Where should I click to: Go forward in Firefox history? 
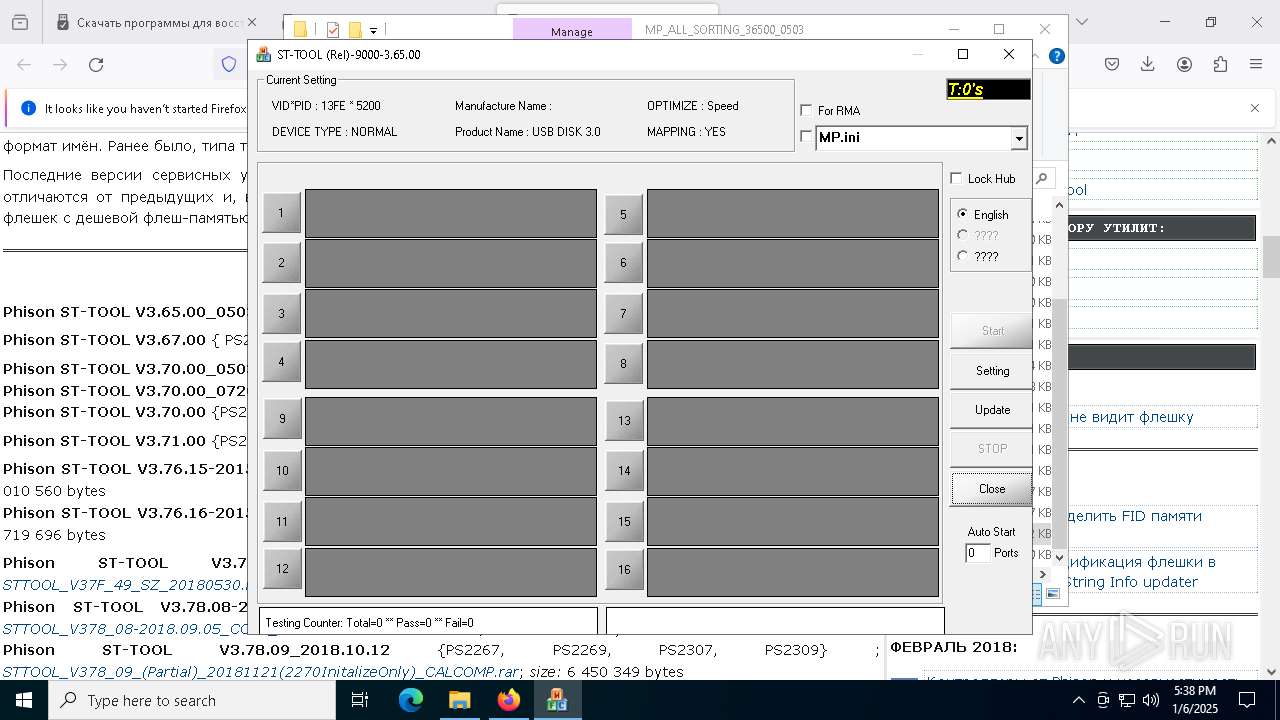coord(60,65)
